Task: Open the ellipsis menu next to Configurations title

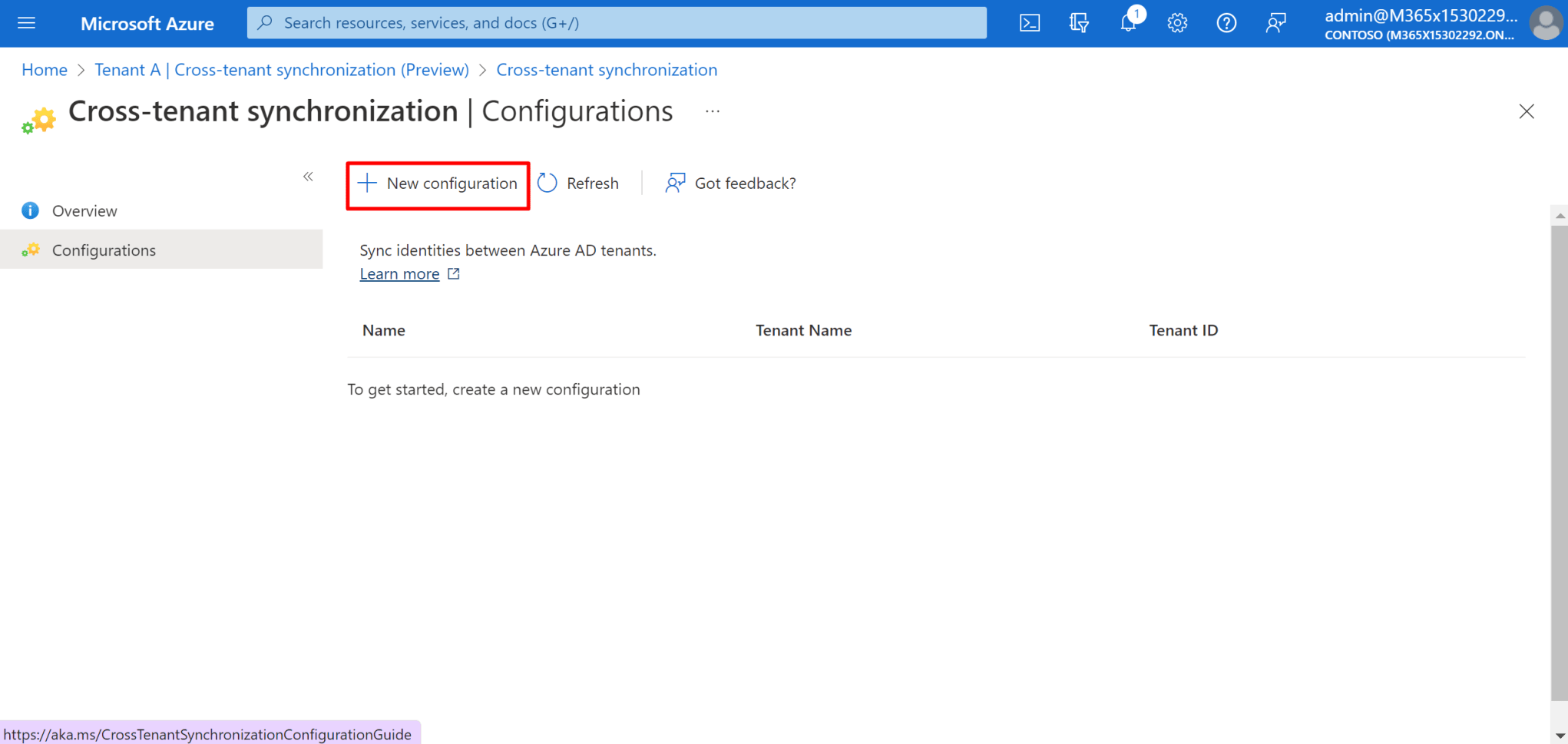Action: point(711,111)
